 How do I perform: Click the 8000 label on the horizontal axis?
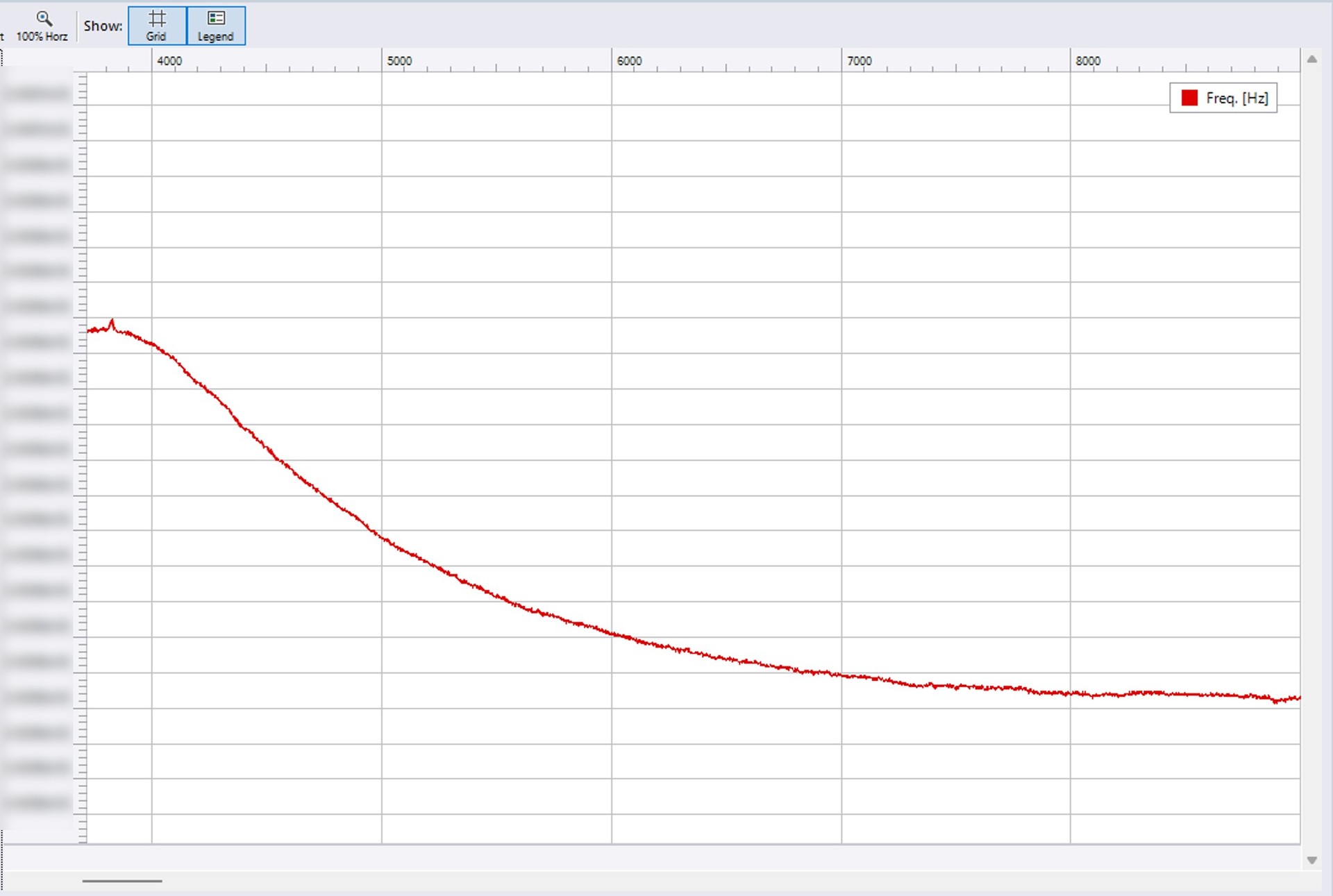pos(1088,61)
